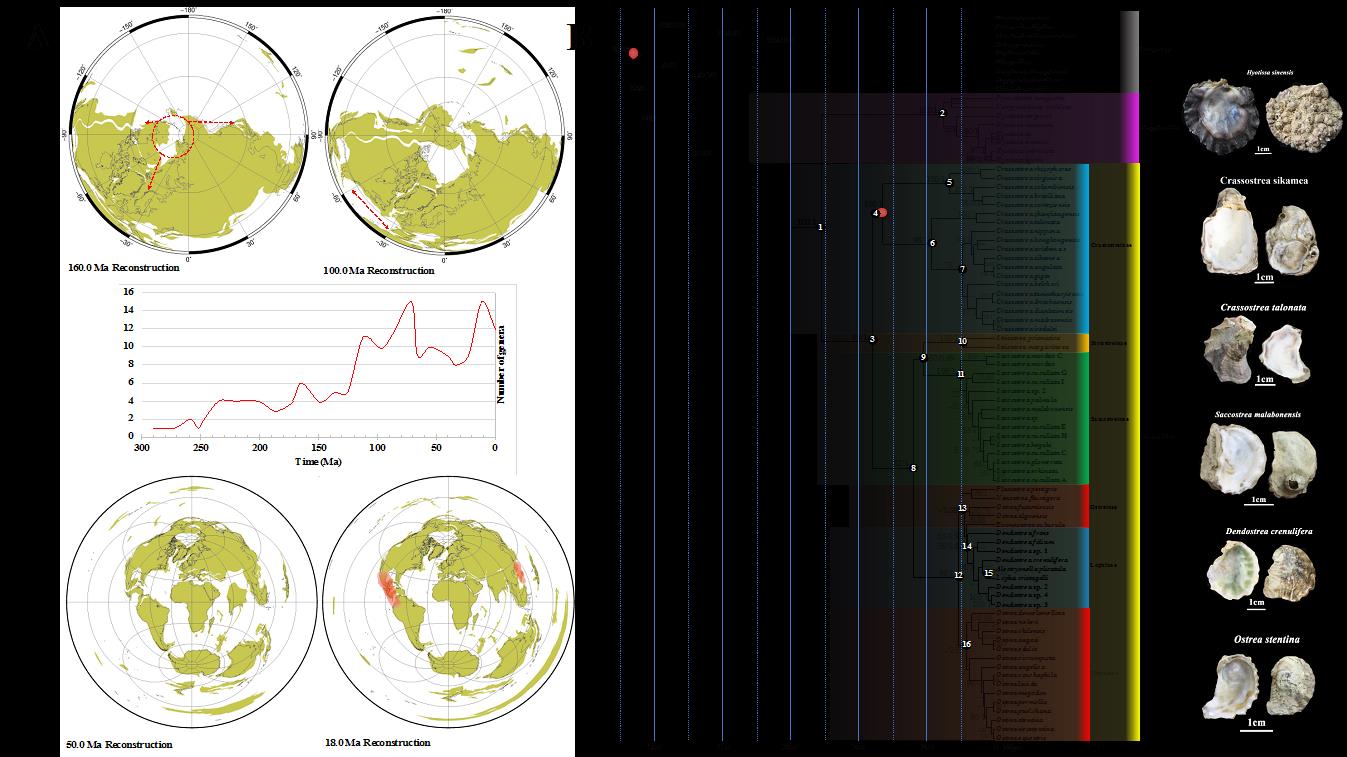
Task: Click the gray outgroup color bar
Action: (x=1129, y=51)
